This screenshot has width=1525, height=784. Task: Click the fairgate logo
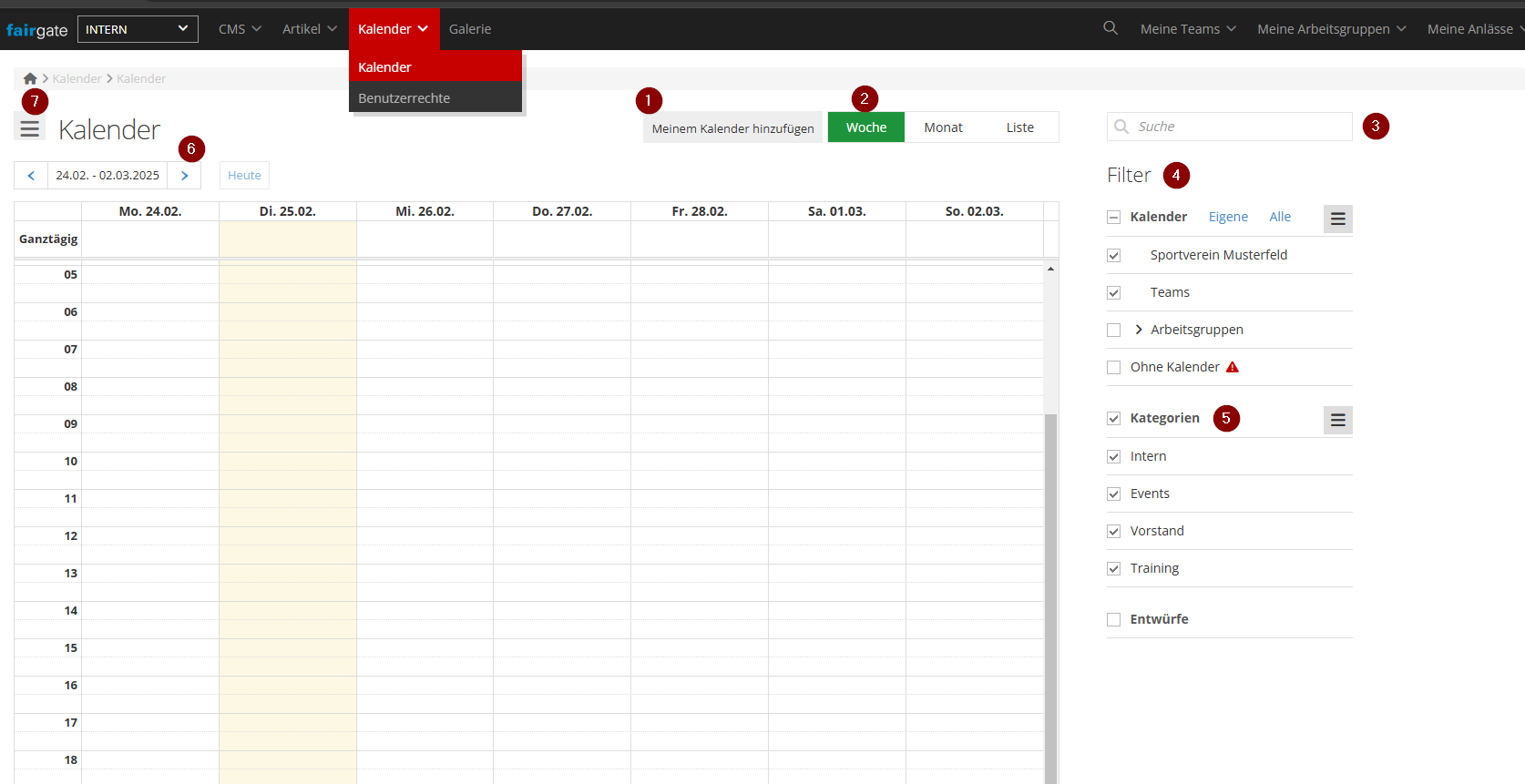coord(36,30)
